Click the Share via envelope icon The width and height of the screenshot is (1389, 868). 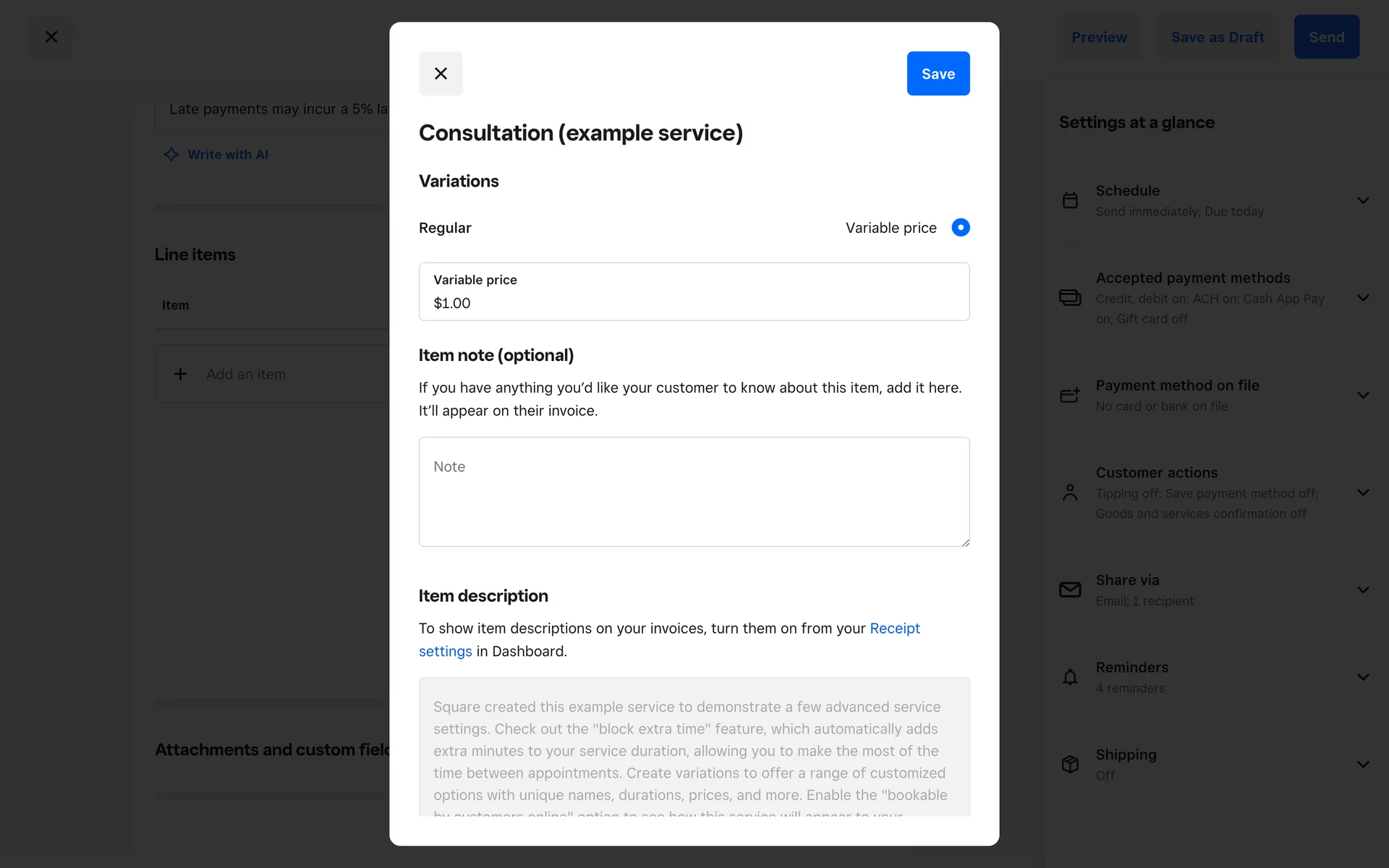point(1070,590)
